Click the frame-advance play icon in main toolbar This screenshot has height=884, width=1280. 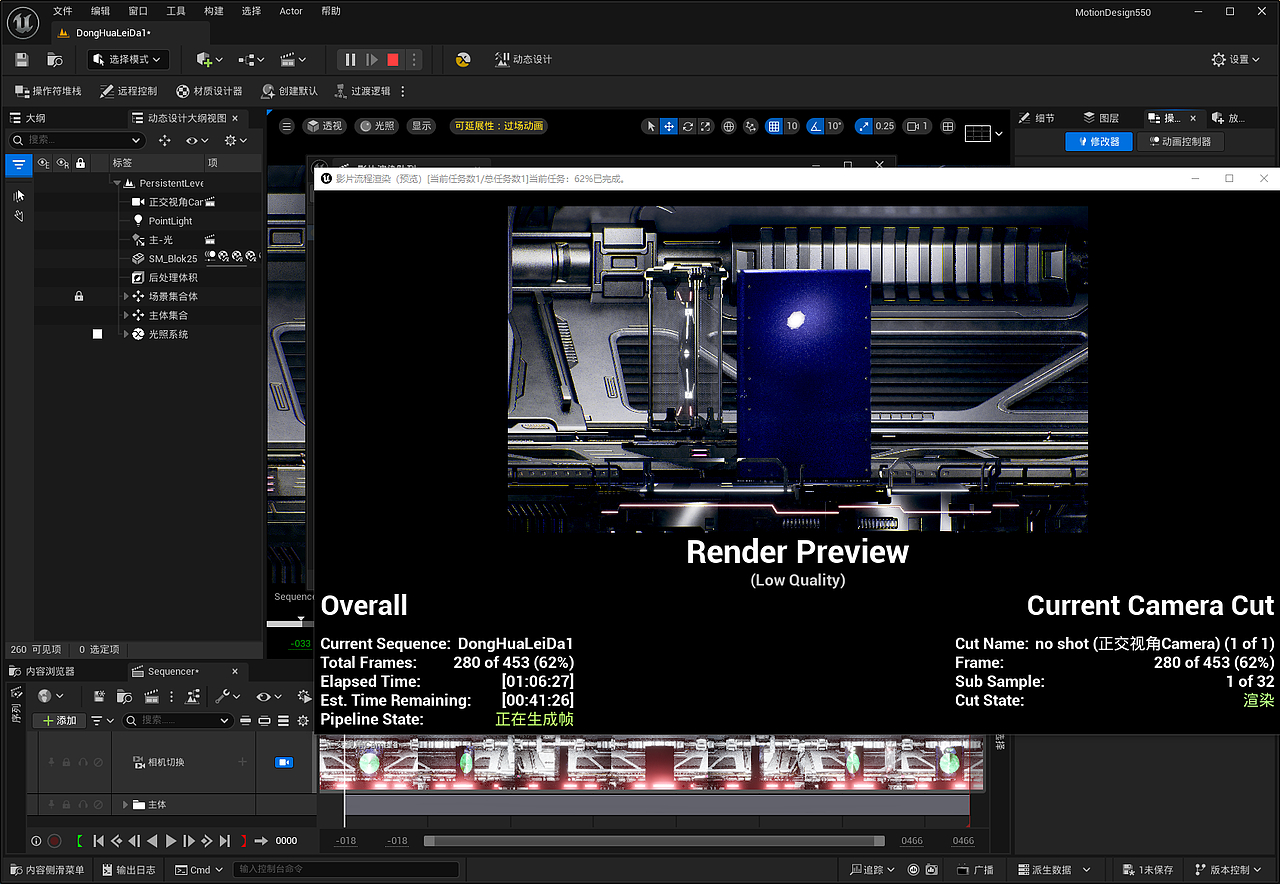372,60
